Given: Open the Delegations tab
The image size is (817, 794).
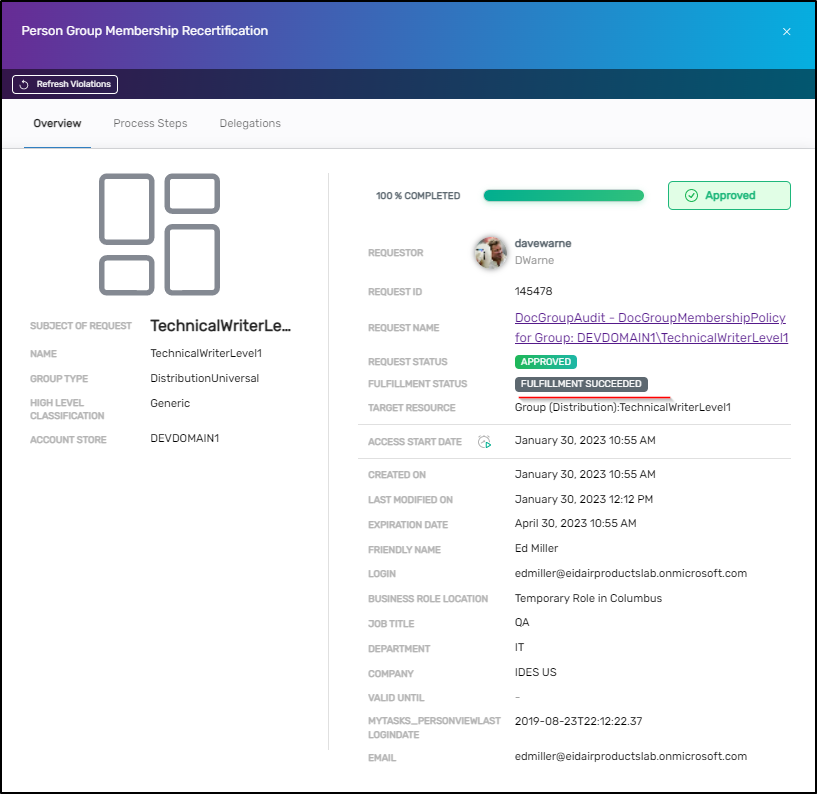Looking at the screenshot, I should (x=249, y=123).
